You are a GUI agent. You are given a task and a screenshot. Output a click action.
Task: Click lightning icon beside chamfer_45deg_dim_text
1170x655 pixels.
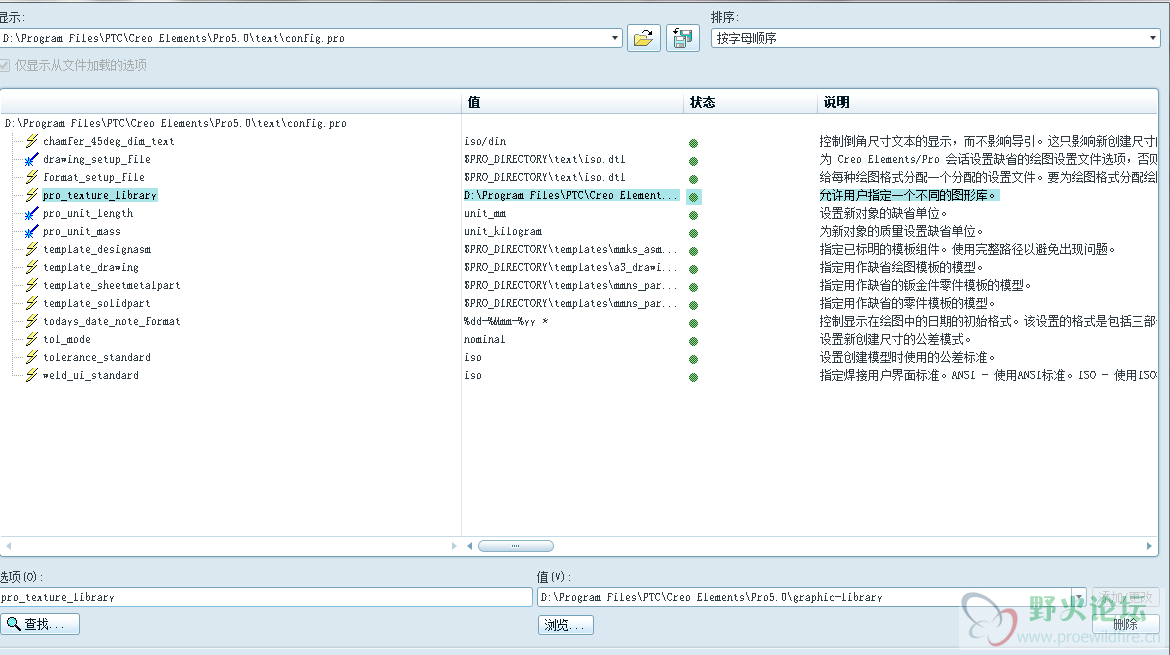click(31, 141)
